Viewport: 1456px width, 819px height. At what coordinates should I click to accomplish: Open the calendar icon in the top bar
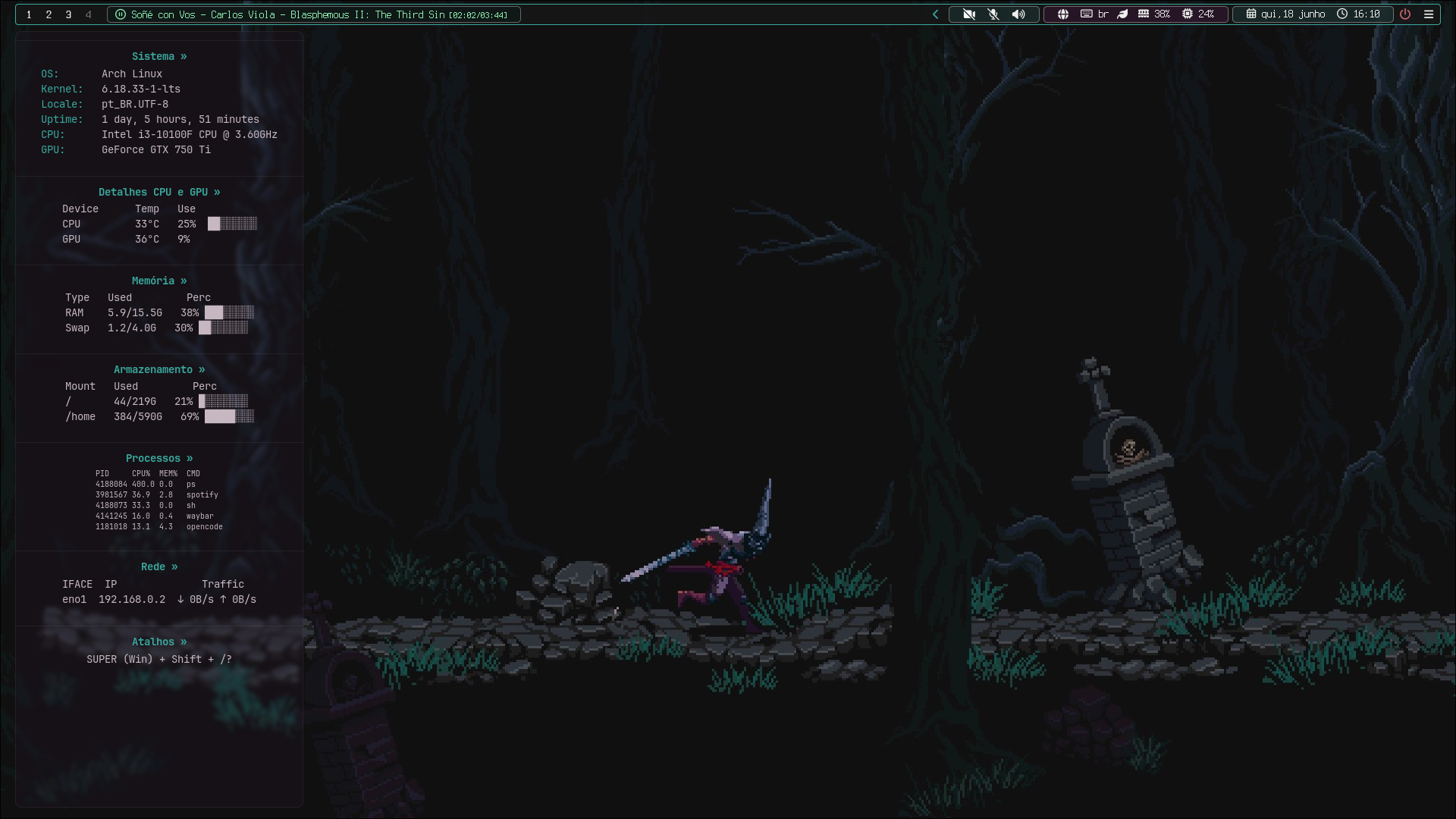[x=1251, y=14]
